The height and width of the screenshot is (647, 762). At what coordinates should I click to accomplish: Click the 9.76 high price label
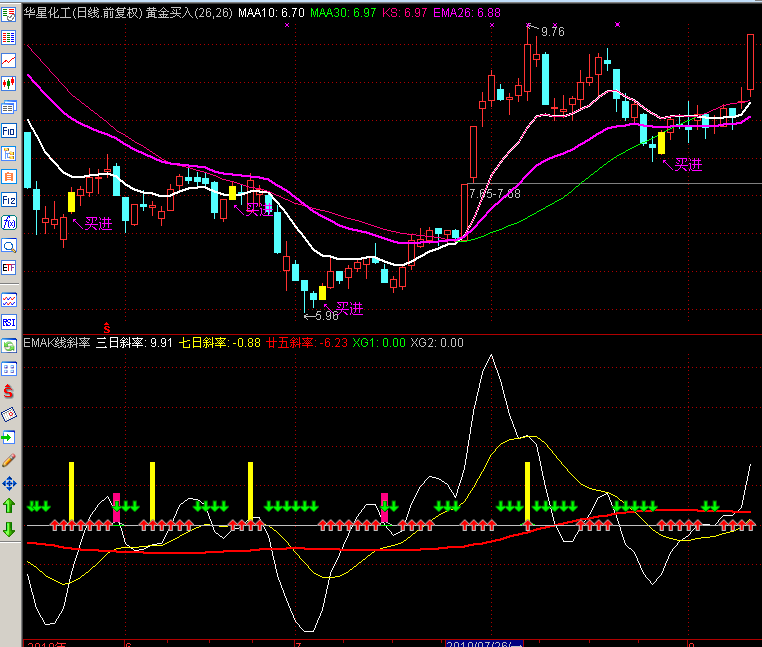(x=552, y=32)
